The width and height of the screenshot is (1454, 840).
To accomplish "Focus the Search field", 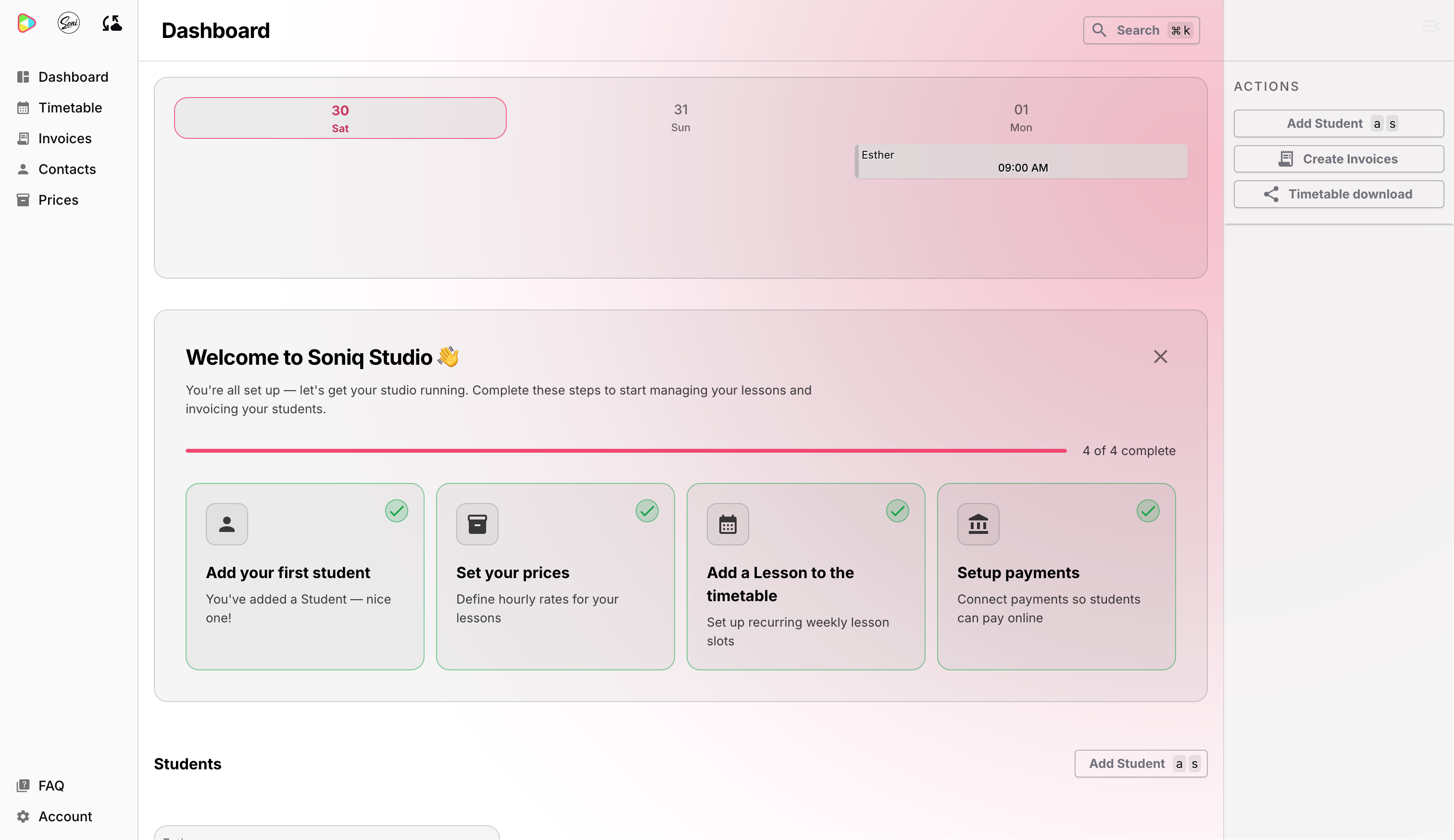I will [1141, 30].
